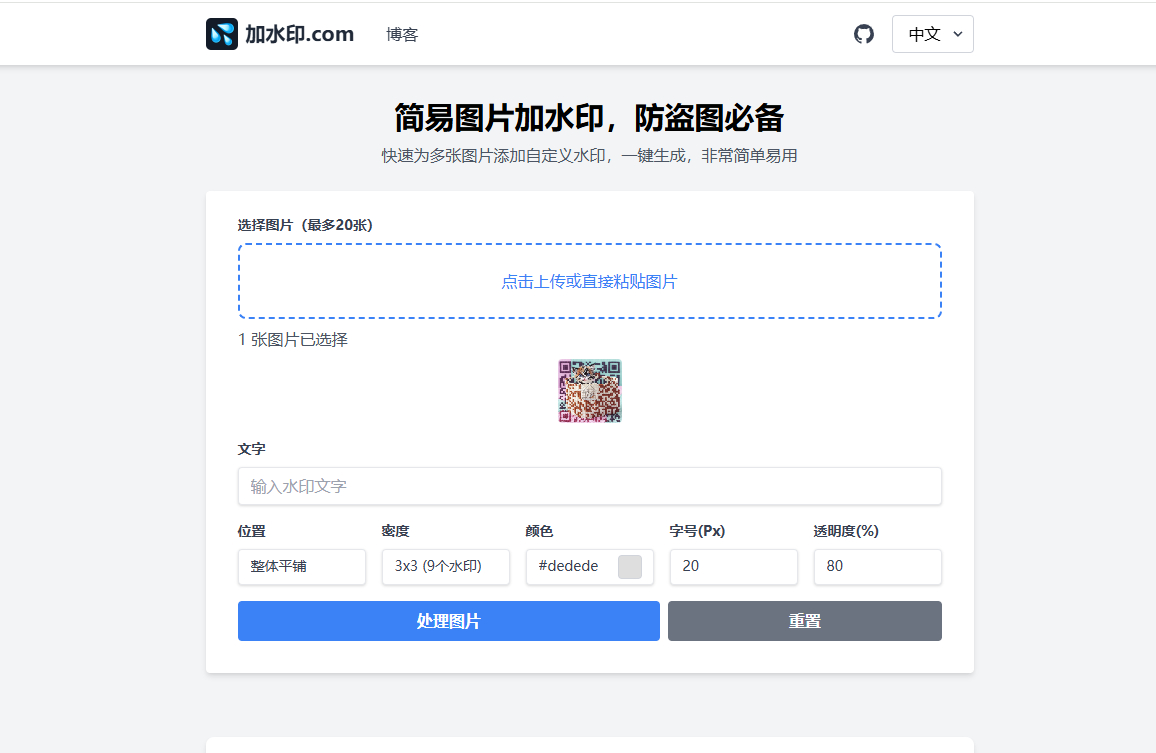
Task: Click the dashed upload area to add images
Action: pos(589,281)
